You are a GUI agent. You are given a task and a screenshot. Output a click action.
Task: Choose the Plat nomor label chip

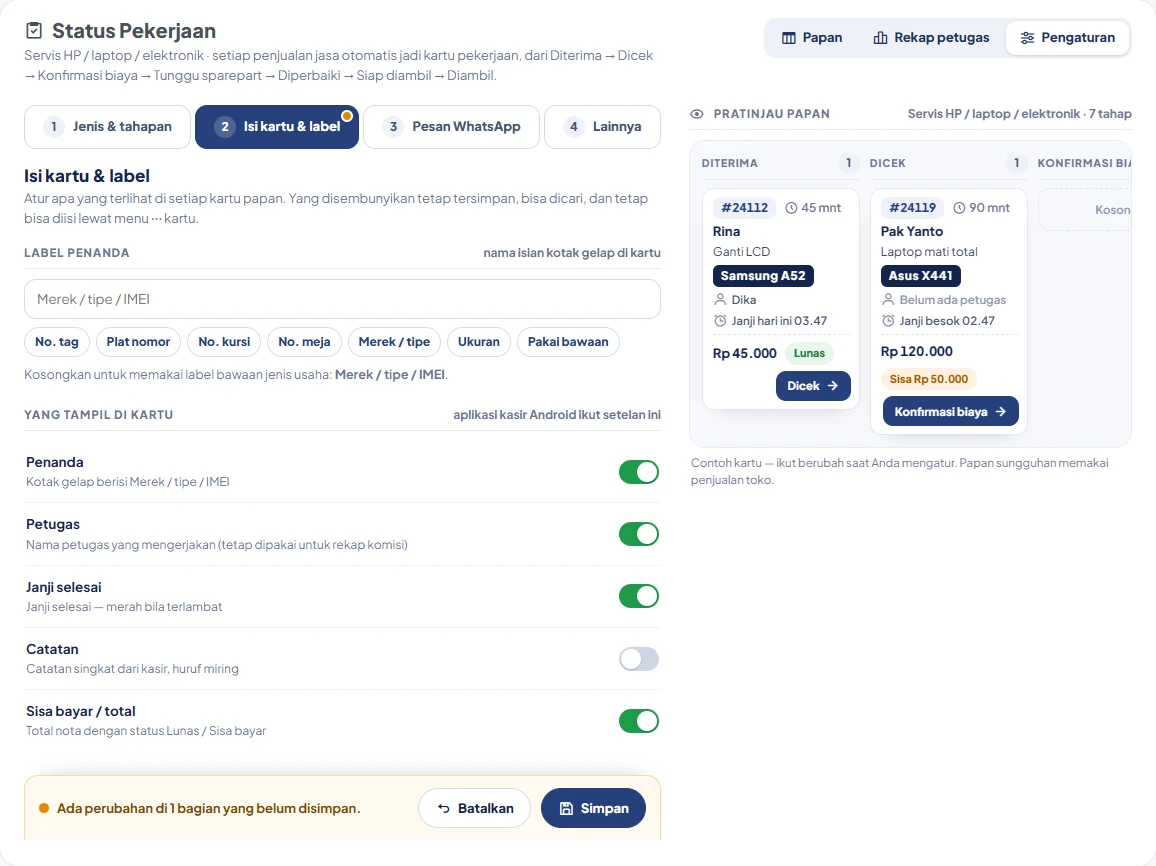point(138,342)
